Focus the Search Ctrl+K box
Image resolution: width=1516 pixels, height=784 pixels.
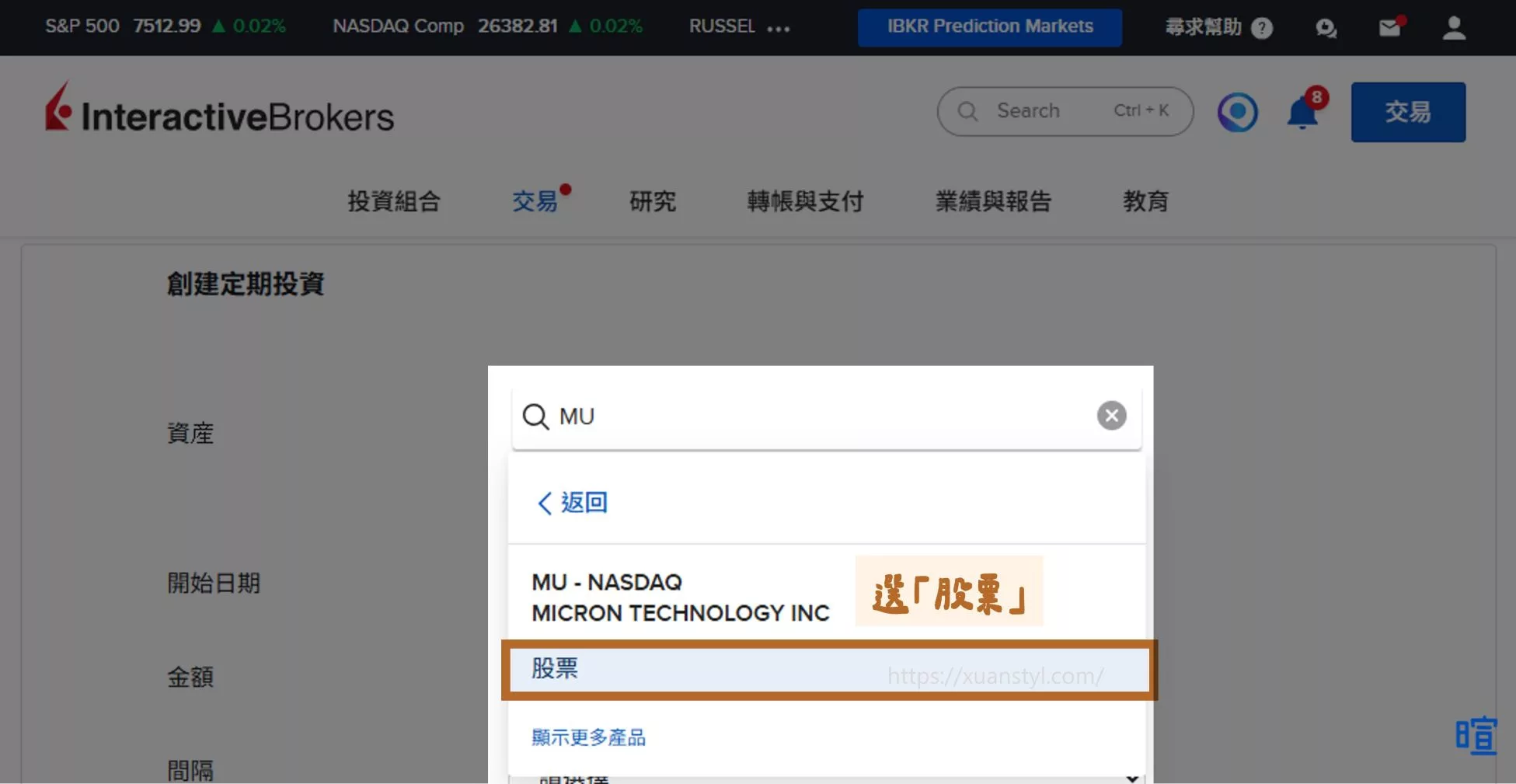click(1065, 111)
